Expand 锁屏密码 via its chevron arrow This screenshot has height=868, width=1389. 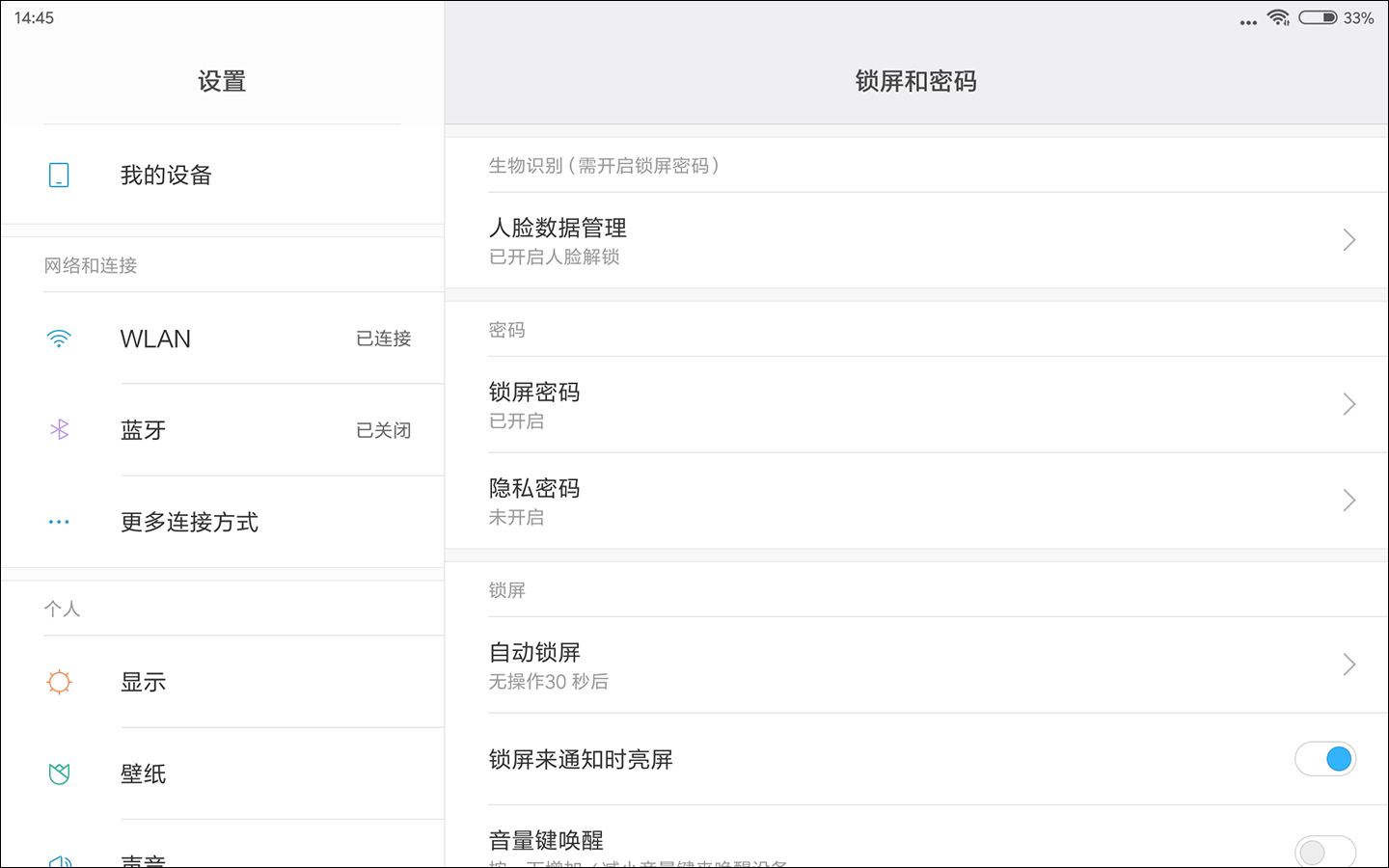[x=1348, y=404]
